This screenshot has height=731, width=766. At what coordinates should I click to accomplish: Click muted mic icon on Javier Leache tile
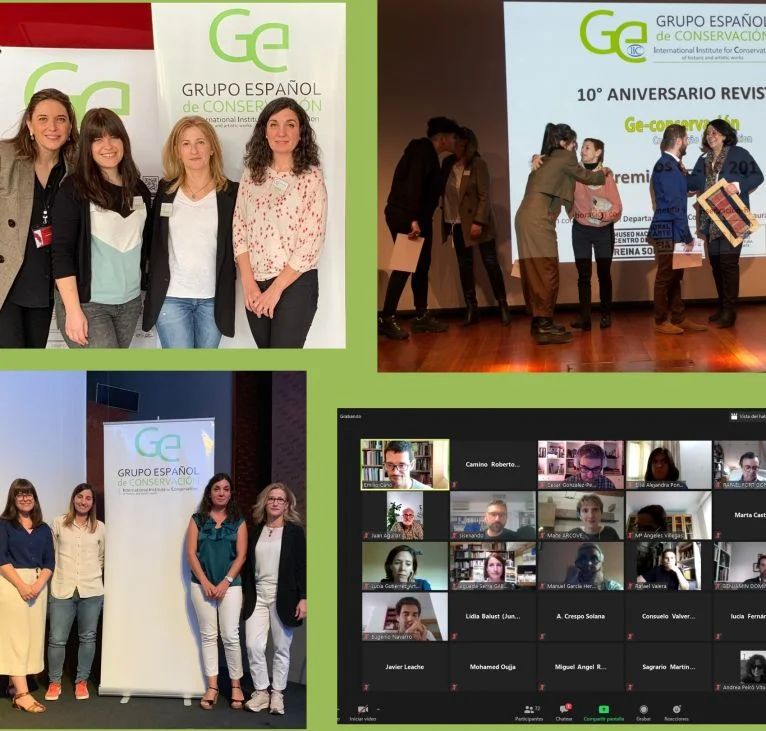[366, 687]
